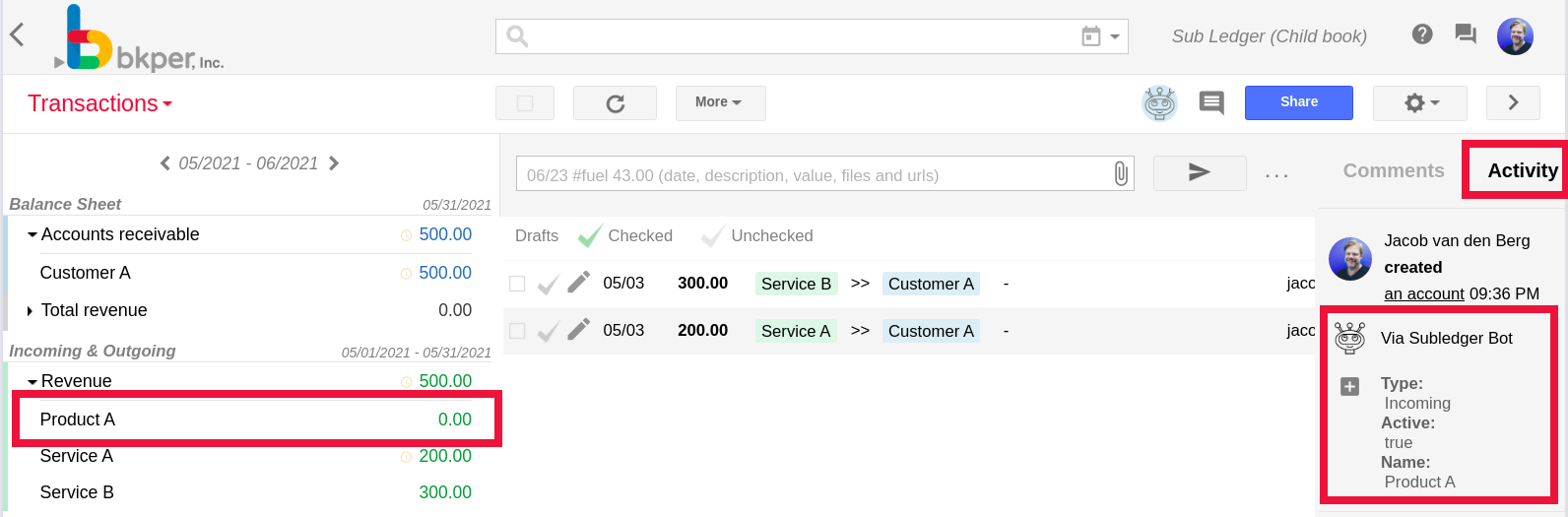Select the 200.00 Service A transaction checkbox
The width and height of the screenshot is (1568, 517).
coord(517,331)
